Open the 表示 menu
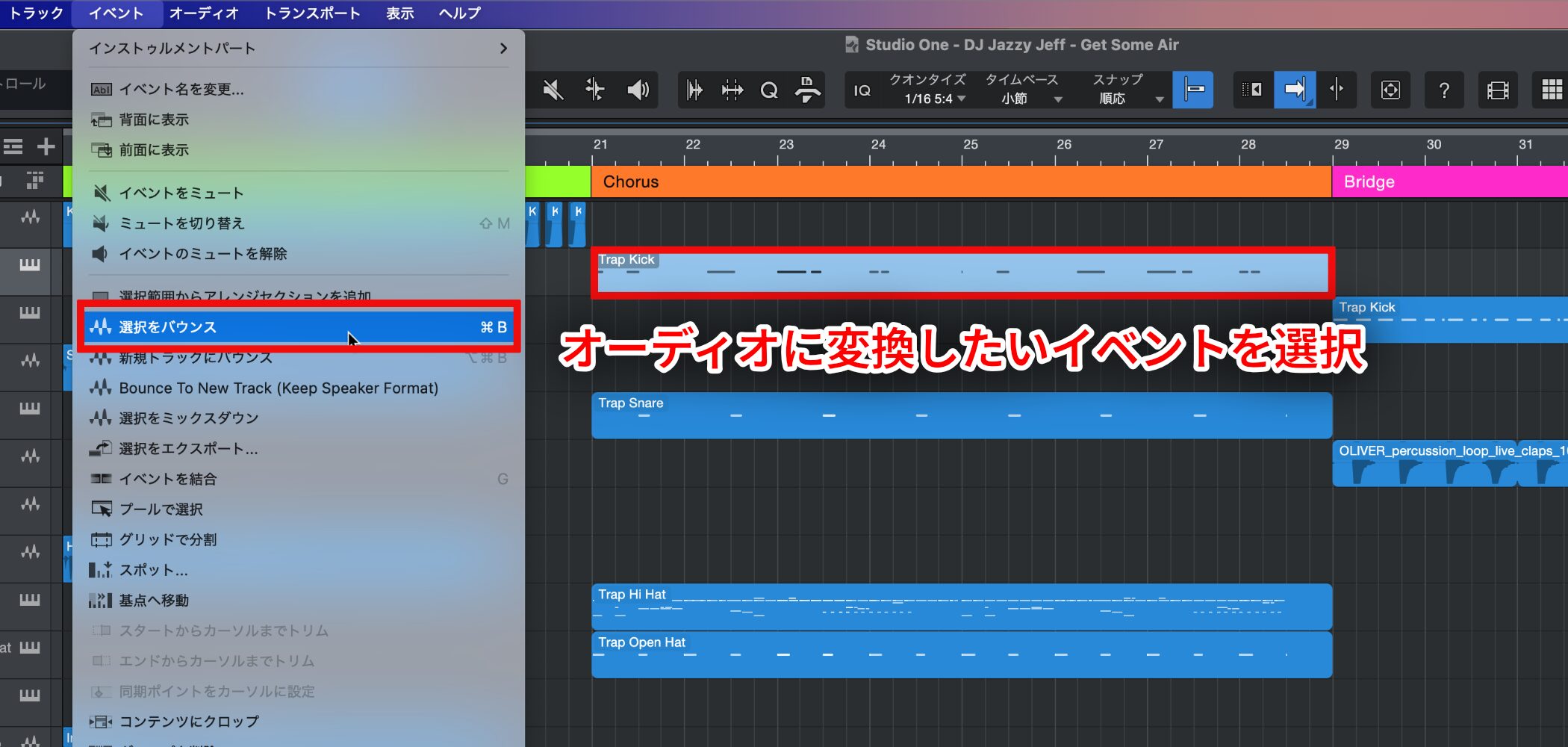The height and width of the screenshot is (747, 1568). pos(399,13)
